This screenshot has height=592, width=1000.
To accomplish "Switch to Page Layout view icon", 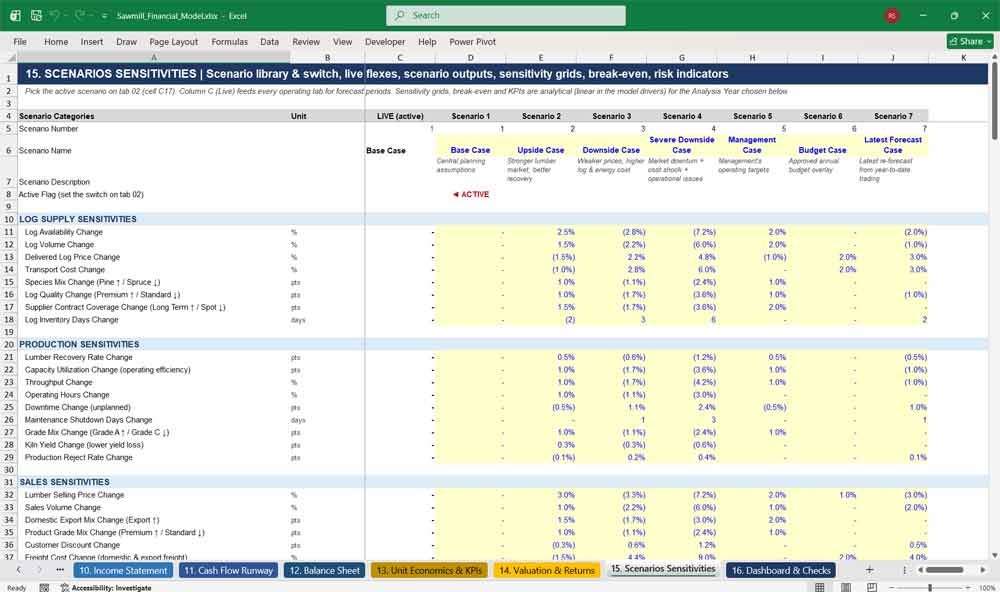I will click(x=846, y=588).
